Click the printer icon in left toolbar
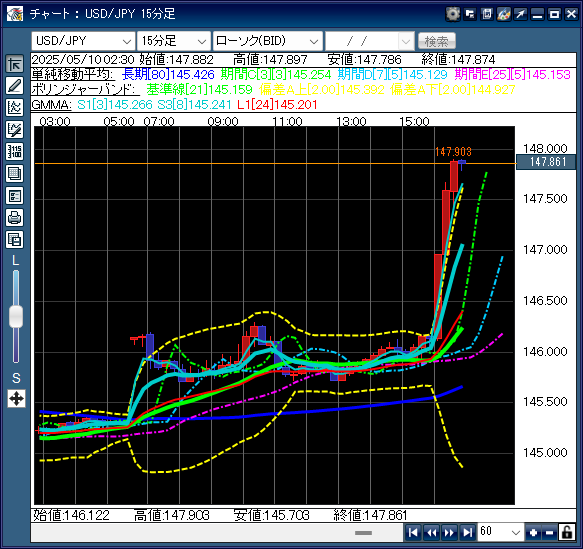 (x=15, y=217)
